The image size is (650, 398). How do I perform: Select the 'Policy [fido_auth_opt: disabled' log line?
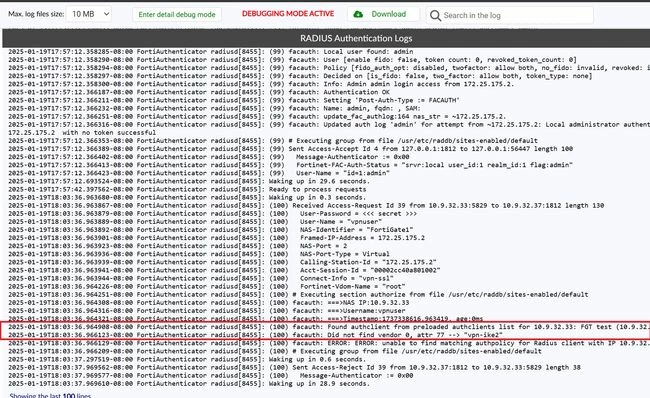[329, 68]
